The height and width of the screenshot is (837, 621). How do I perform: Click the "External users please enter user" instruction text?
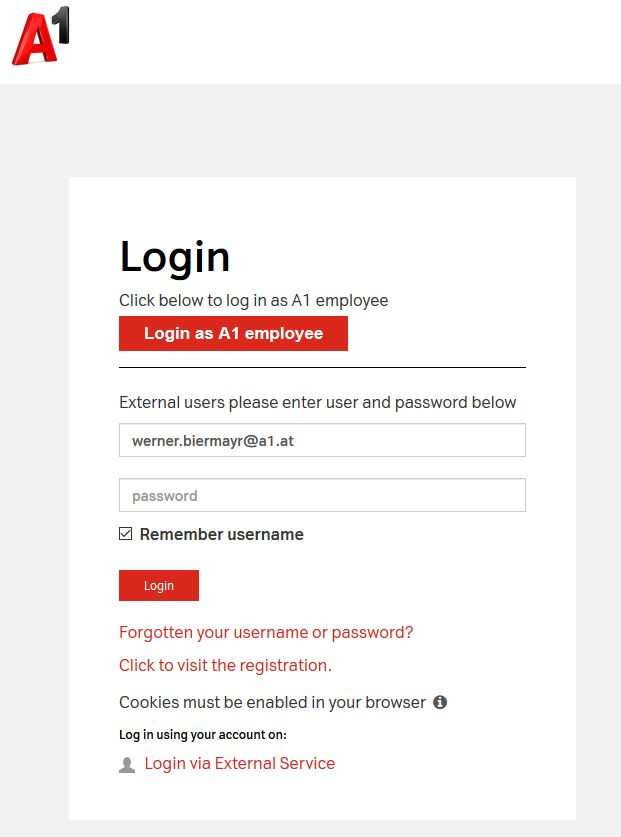pyautogui.click(x=317, y=402)
